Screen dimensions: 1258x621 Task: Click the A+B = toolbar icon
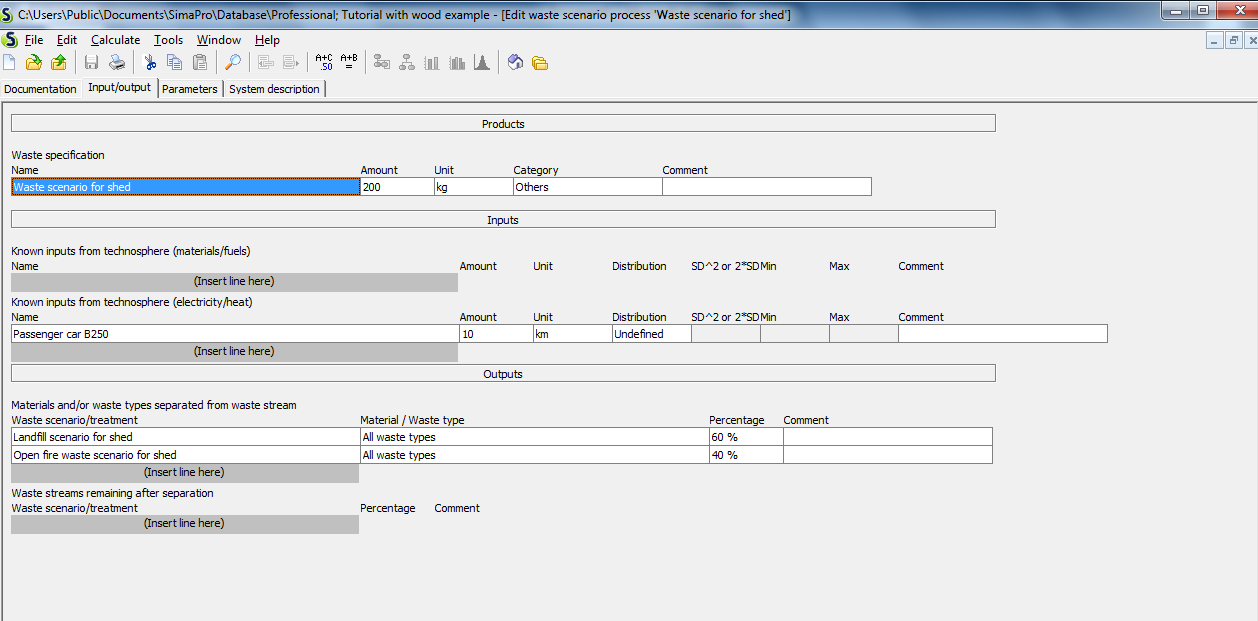349,63
